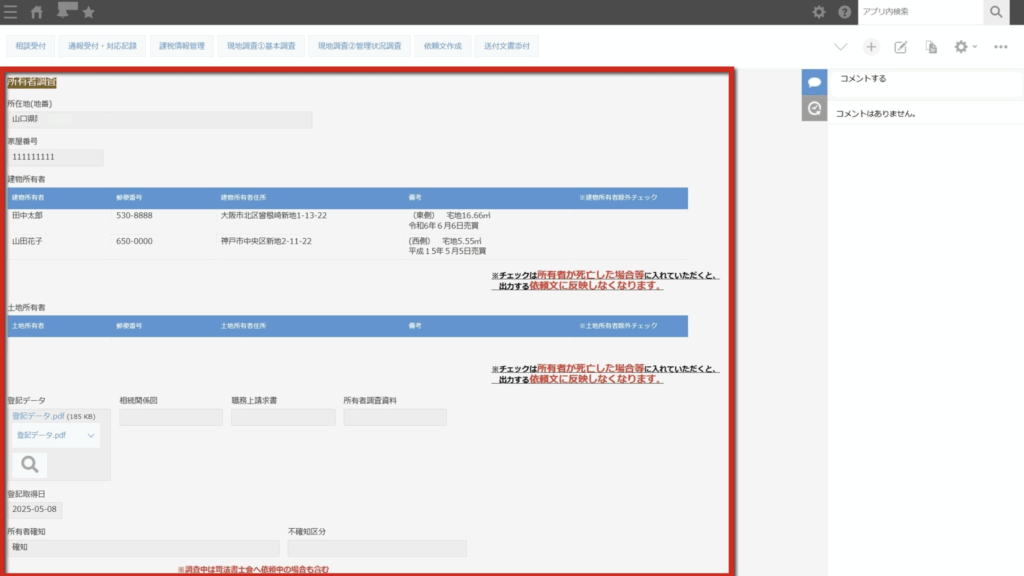Switch to 通報受付・対応記録 tab
The image size is (1024, 576).
tap(103, 46)
